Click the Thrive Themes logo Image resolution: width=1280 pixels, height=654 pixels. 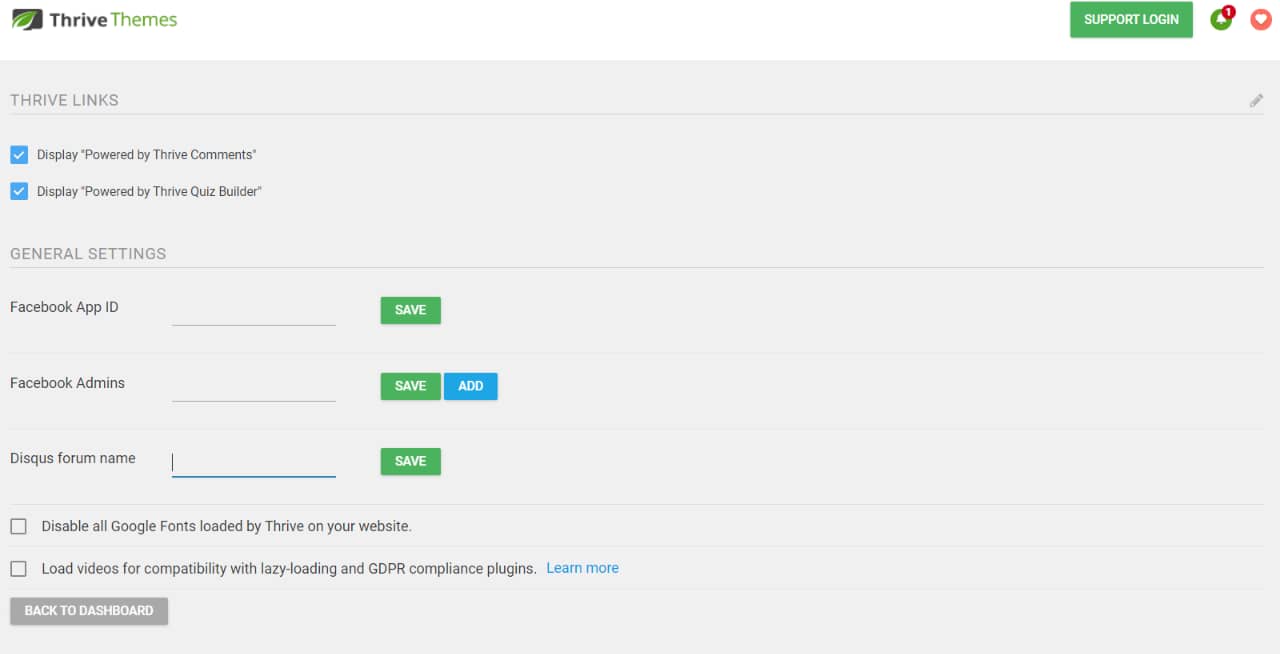[x=94, y=19]
